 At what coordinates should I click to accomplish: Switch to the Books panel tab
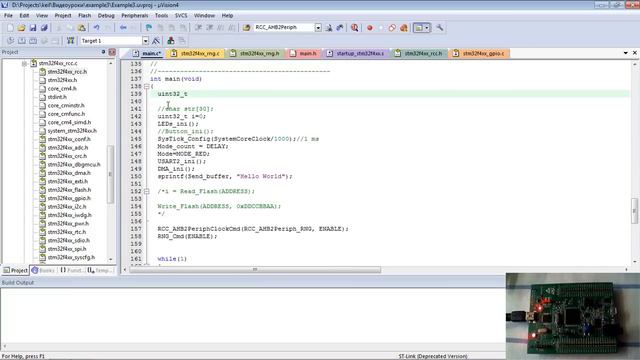43,270
